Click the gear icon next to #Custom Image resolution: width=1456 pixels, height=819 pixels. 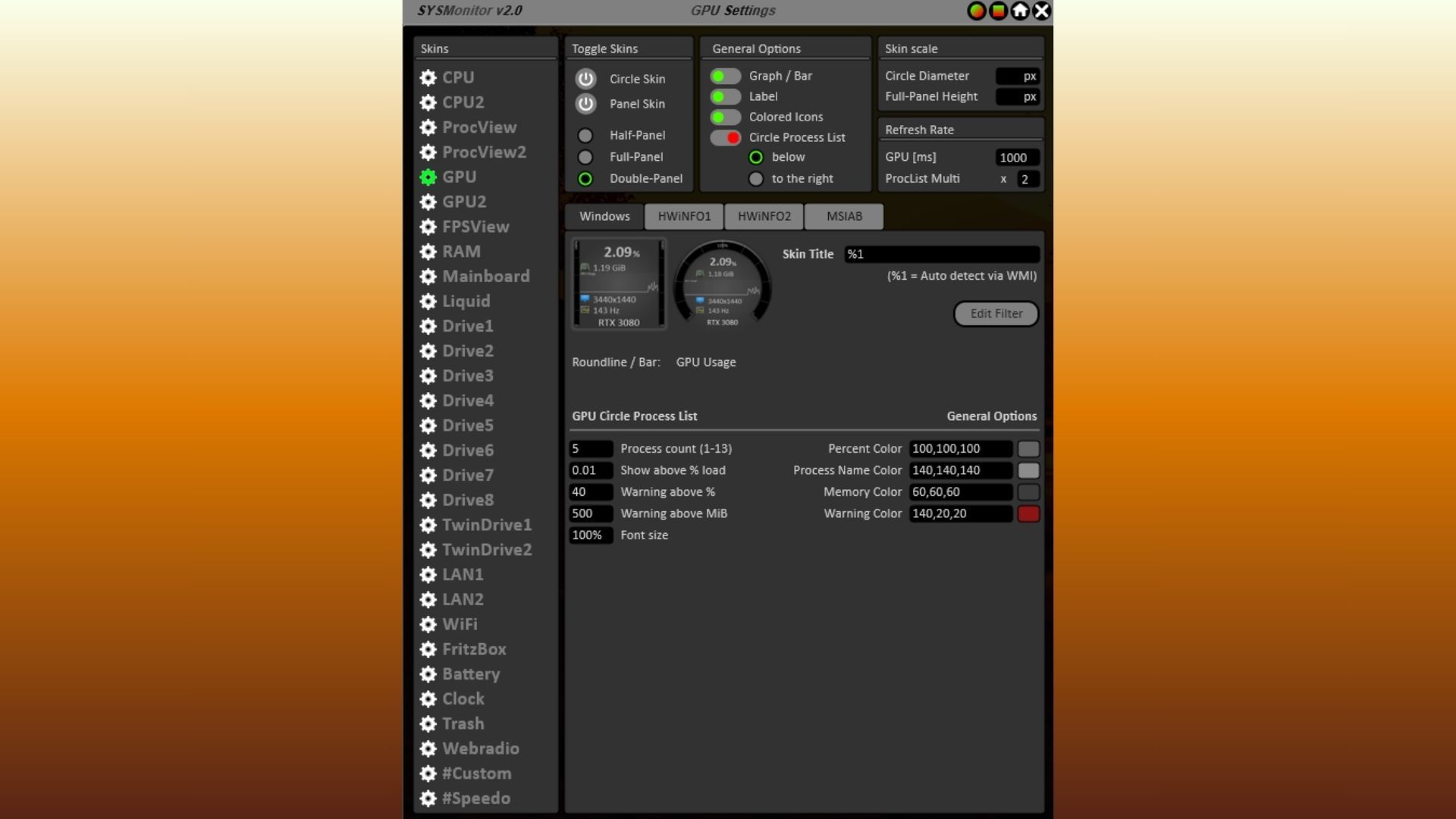[428, 773]
